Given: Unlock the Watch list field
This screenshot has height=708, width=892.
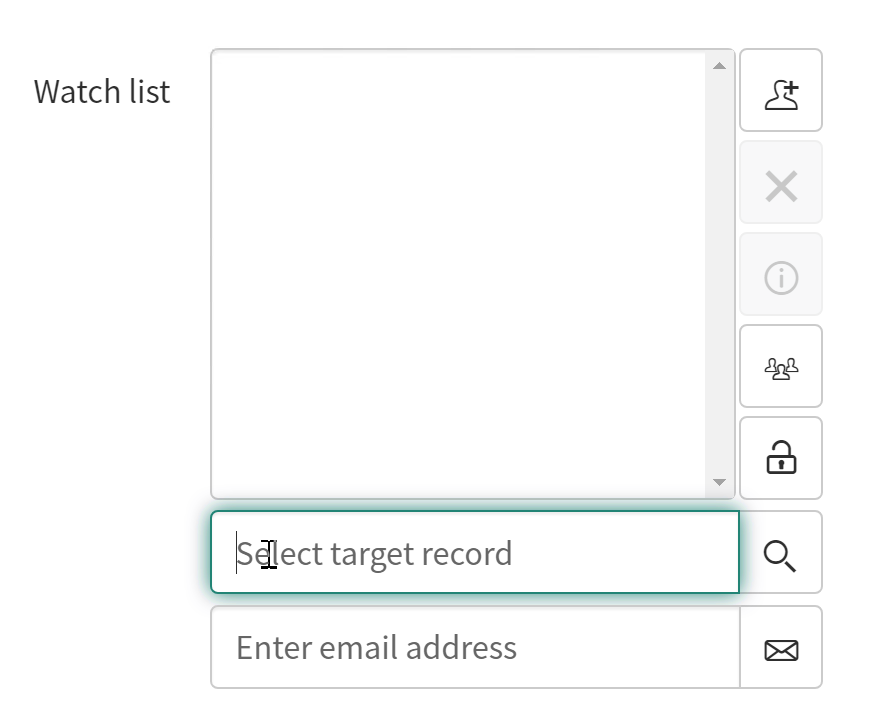Looking at the screenshot, I should (780, 459).
